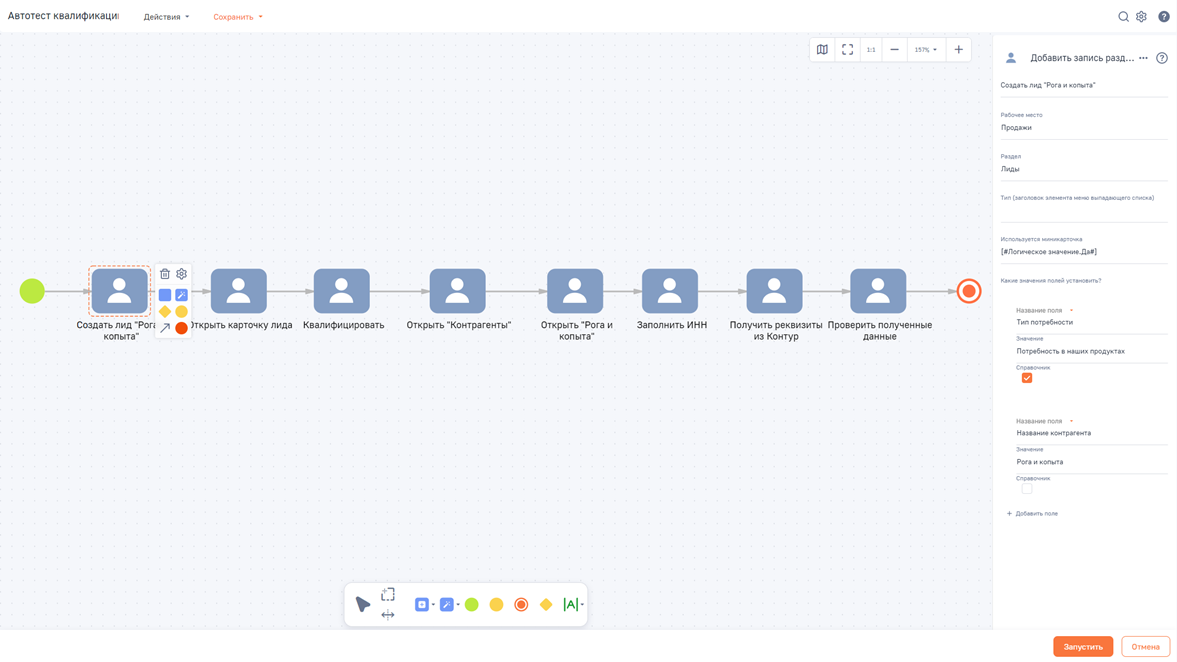Open designer settings gear in top bar
This screenshot has height=662, width=1177.
click(x=1141, y=17)
